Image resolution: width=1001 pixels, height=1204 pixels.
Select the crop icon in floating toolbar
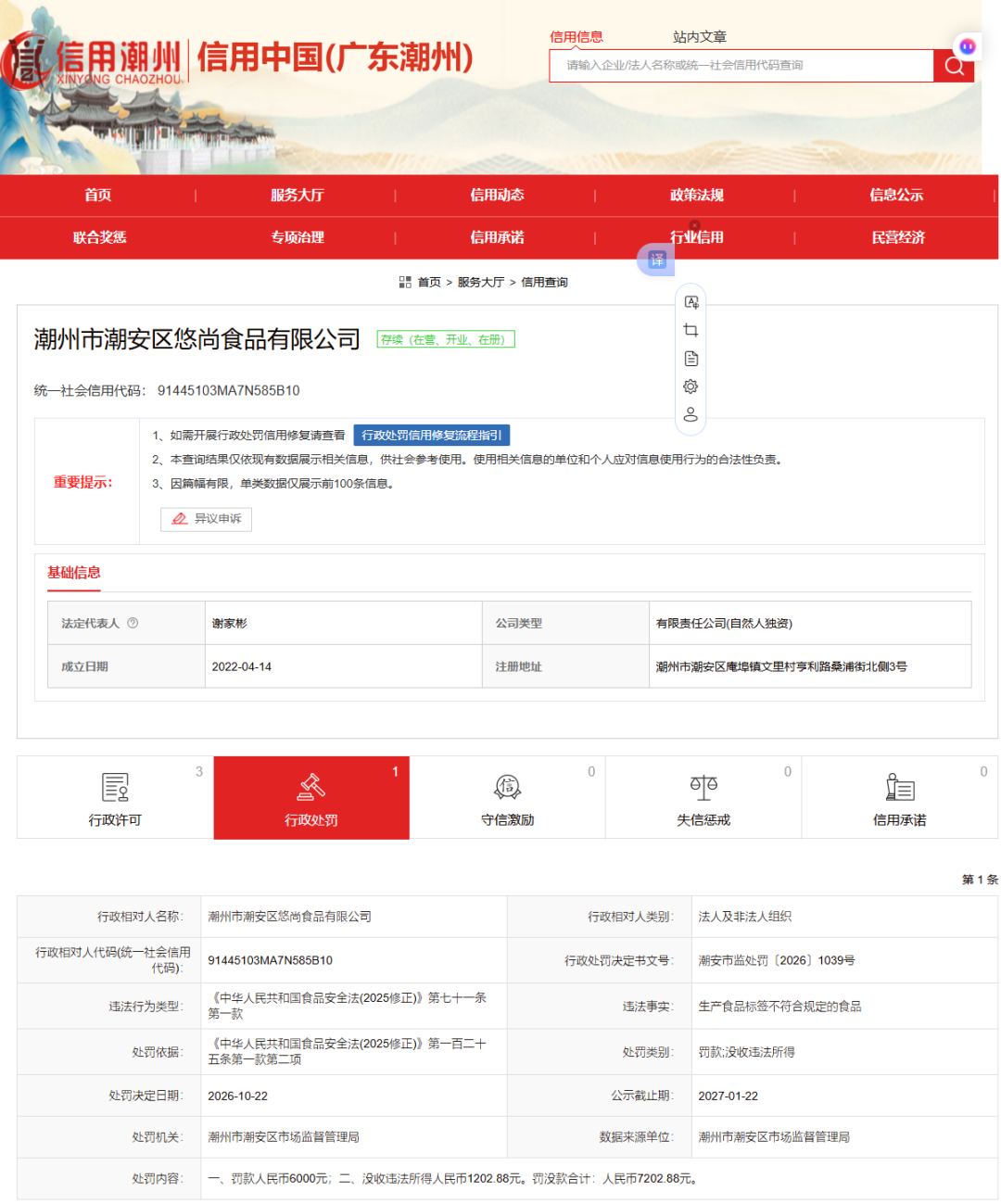pyautogui.click(x=691, y=330)
